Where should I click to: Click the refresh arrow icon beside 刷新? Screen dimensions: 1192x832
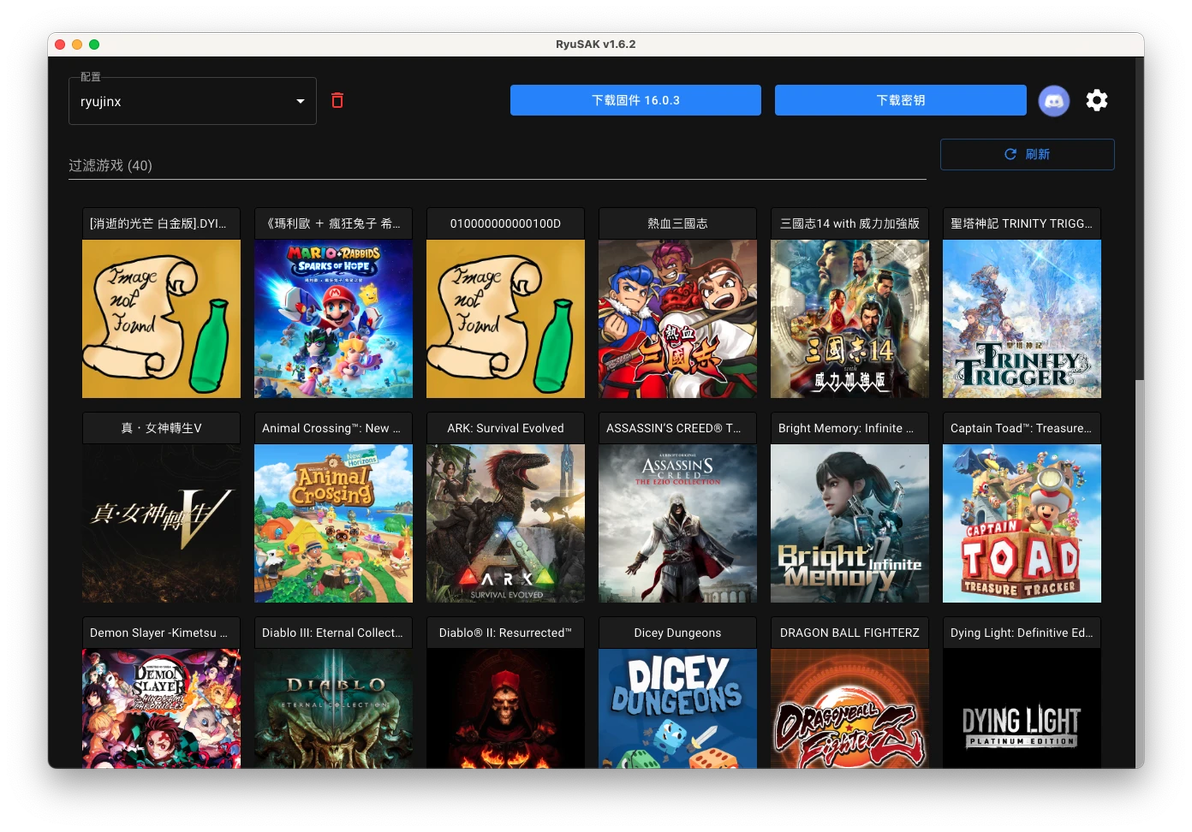[x=1010, y=154]
